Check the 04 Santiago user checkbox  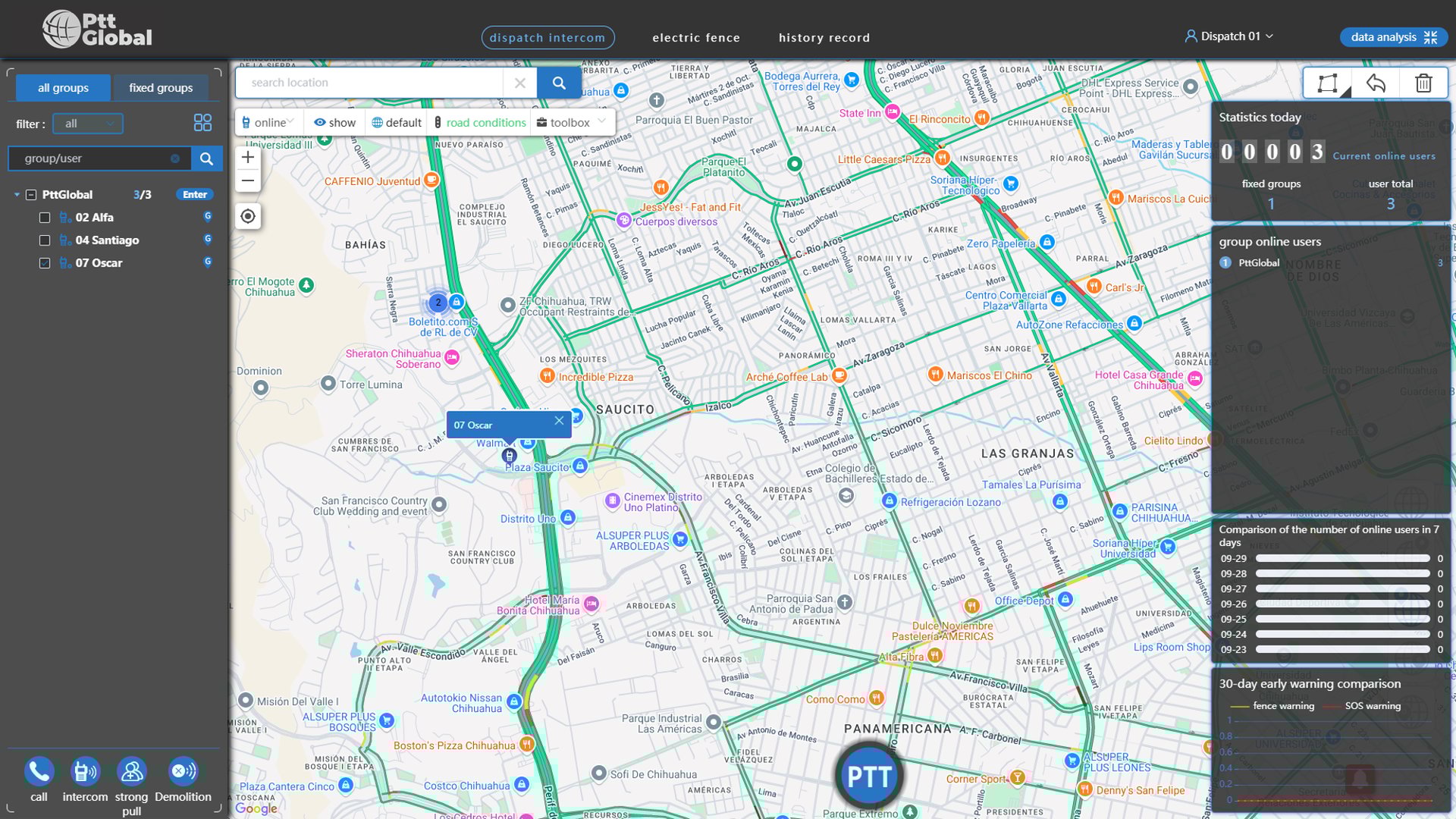[45, 240]
